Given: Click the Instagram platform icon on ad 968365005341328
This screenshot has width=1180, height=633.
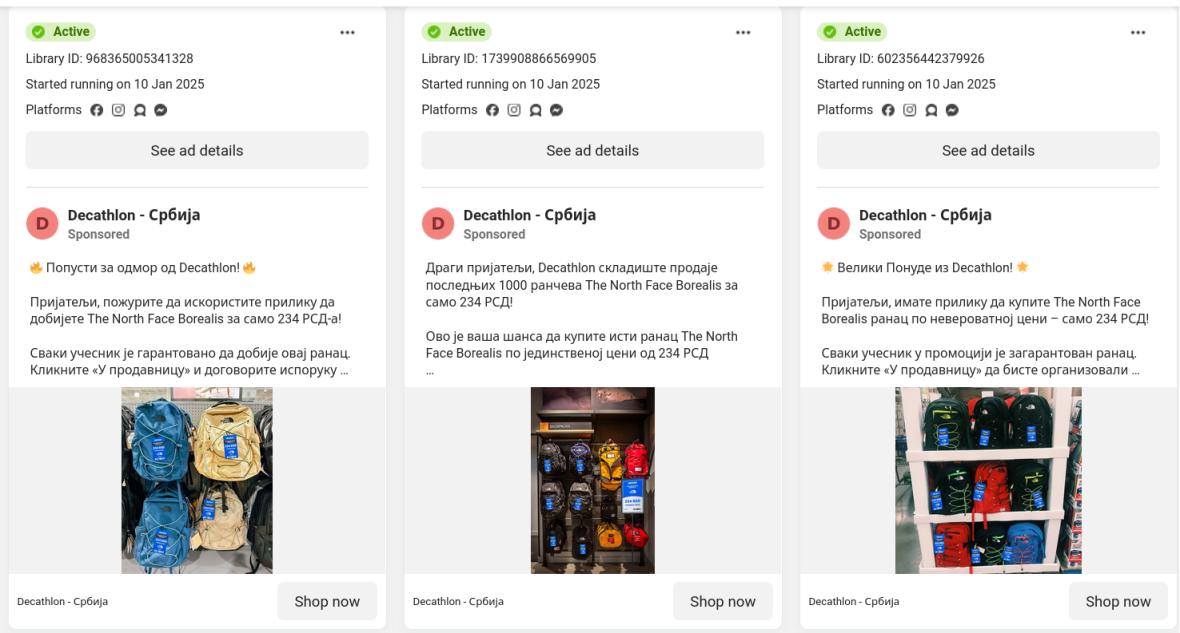Looking at the screenshot, I should pos(118,110).
